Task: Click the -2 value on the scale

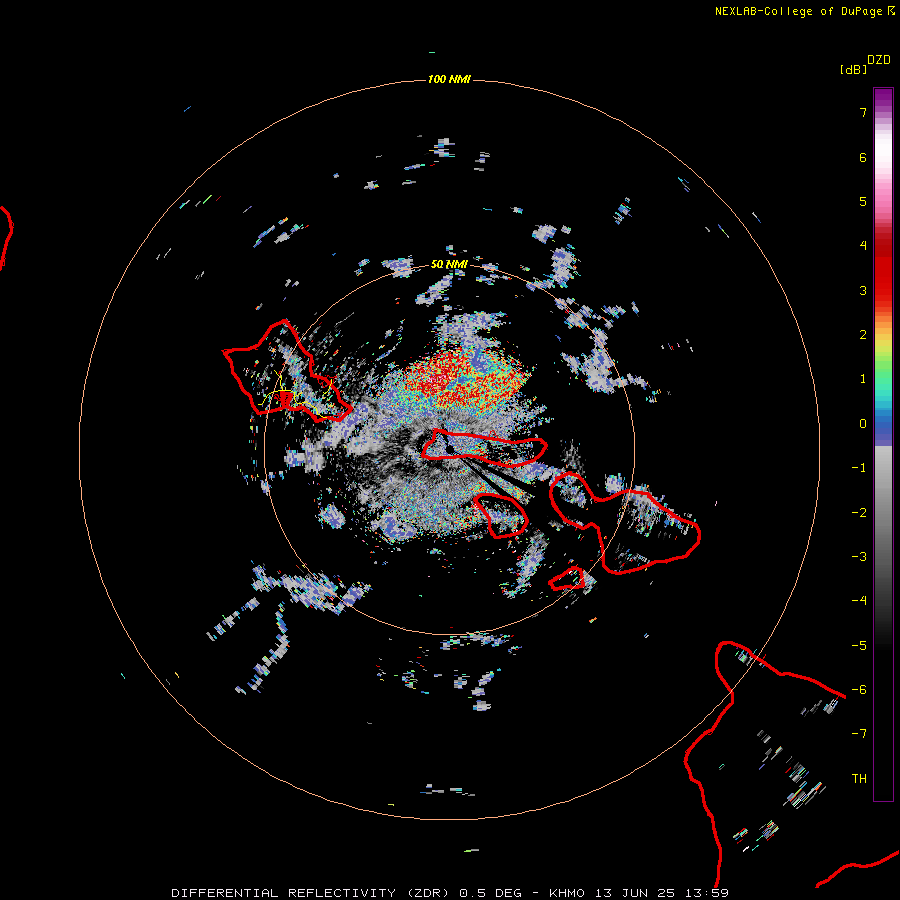Action: click(x=859, y=513)
